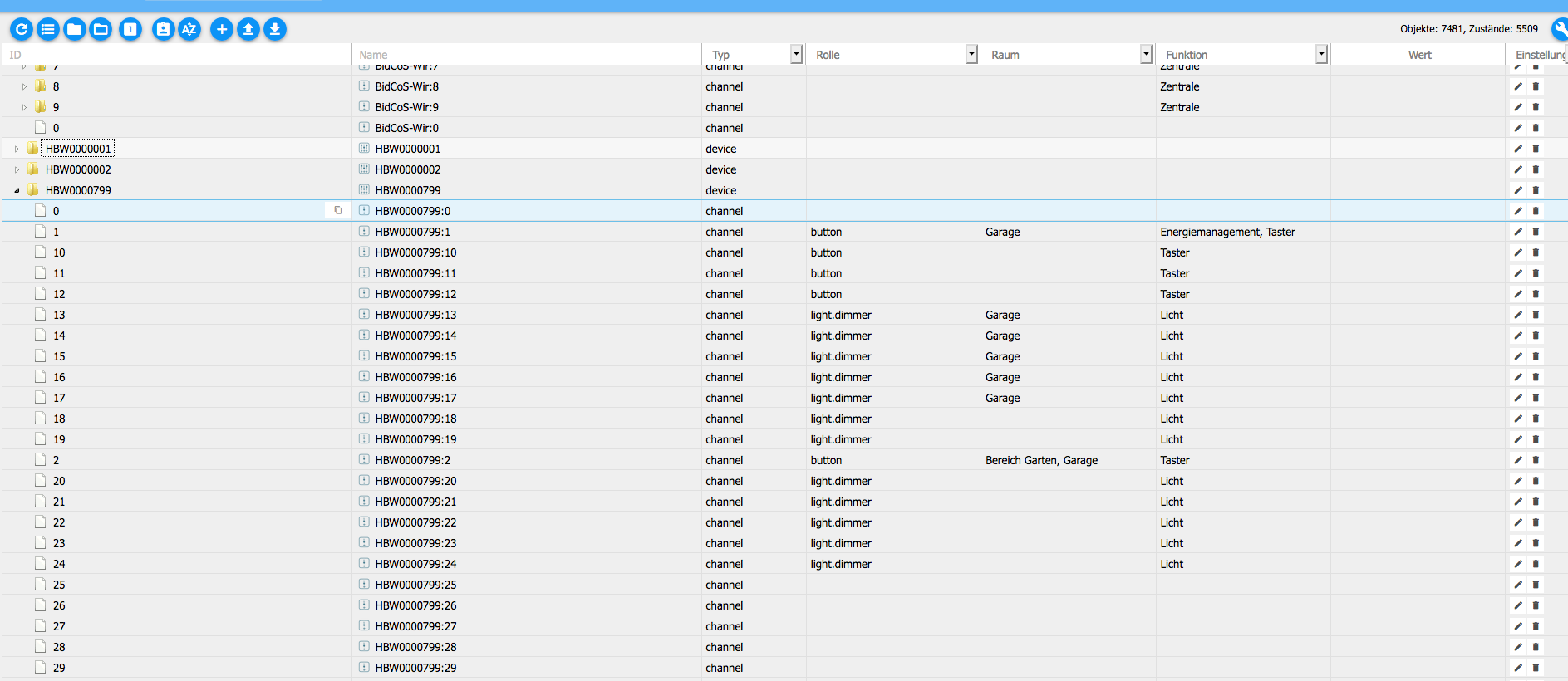Click the light.dimmer role of HBW0000799:19
Screen dimensions: 1568x681
(x=841, y=439)
